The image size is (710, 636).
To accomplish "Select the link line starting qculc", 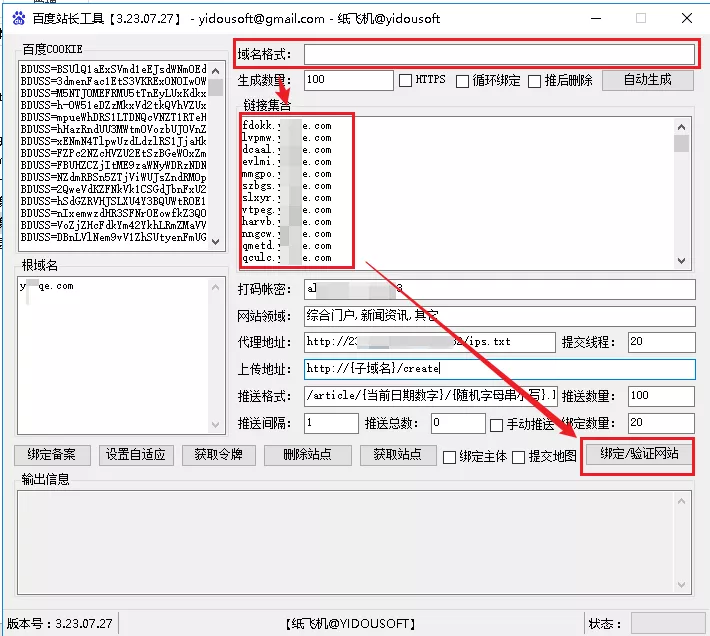I will tap(287, 258).
